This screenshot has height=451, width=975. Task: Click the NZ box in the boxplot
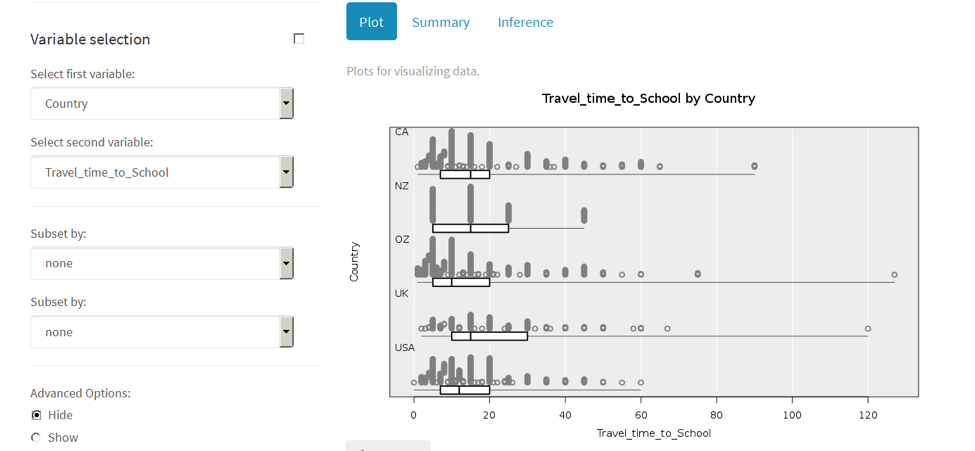coord(470,228)
